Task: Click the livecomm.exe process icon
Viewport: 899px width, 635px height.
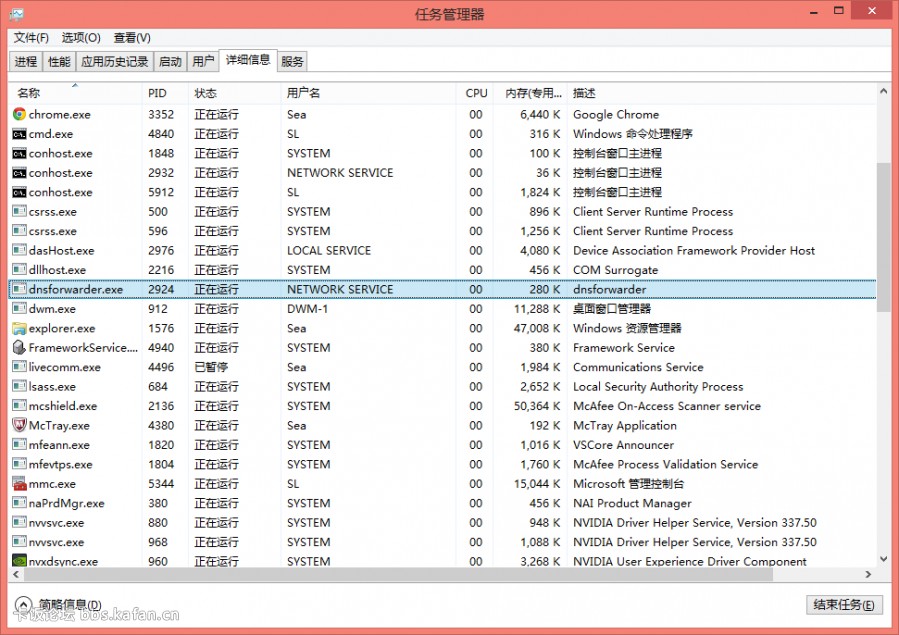Action: click(x=19, y=367)
